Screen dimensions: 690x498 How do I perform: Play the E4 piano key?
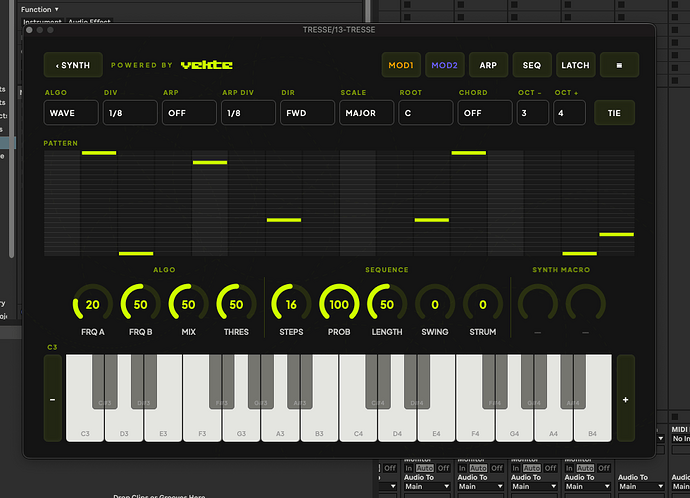pos(436,426)
